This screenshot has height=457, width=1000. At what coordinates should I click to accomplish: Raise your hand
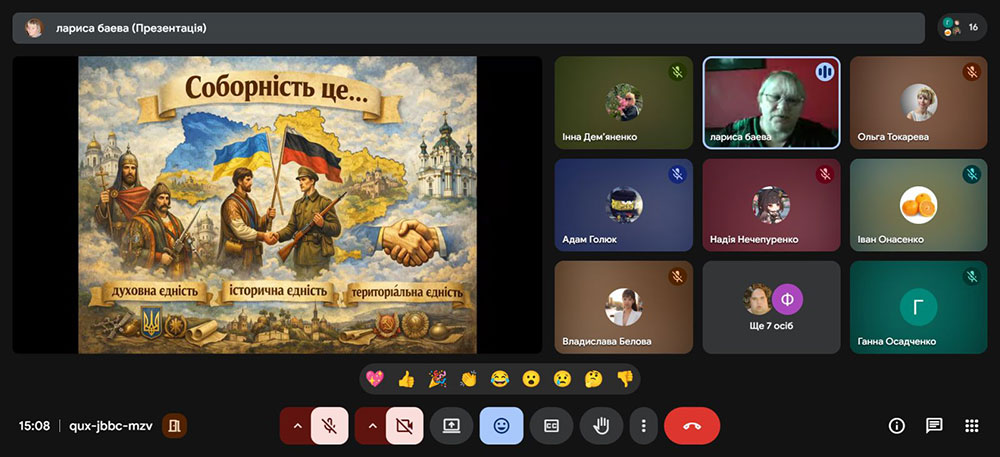tap(601, 426)
